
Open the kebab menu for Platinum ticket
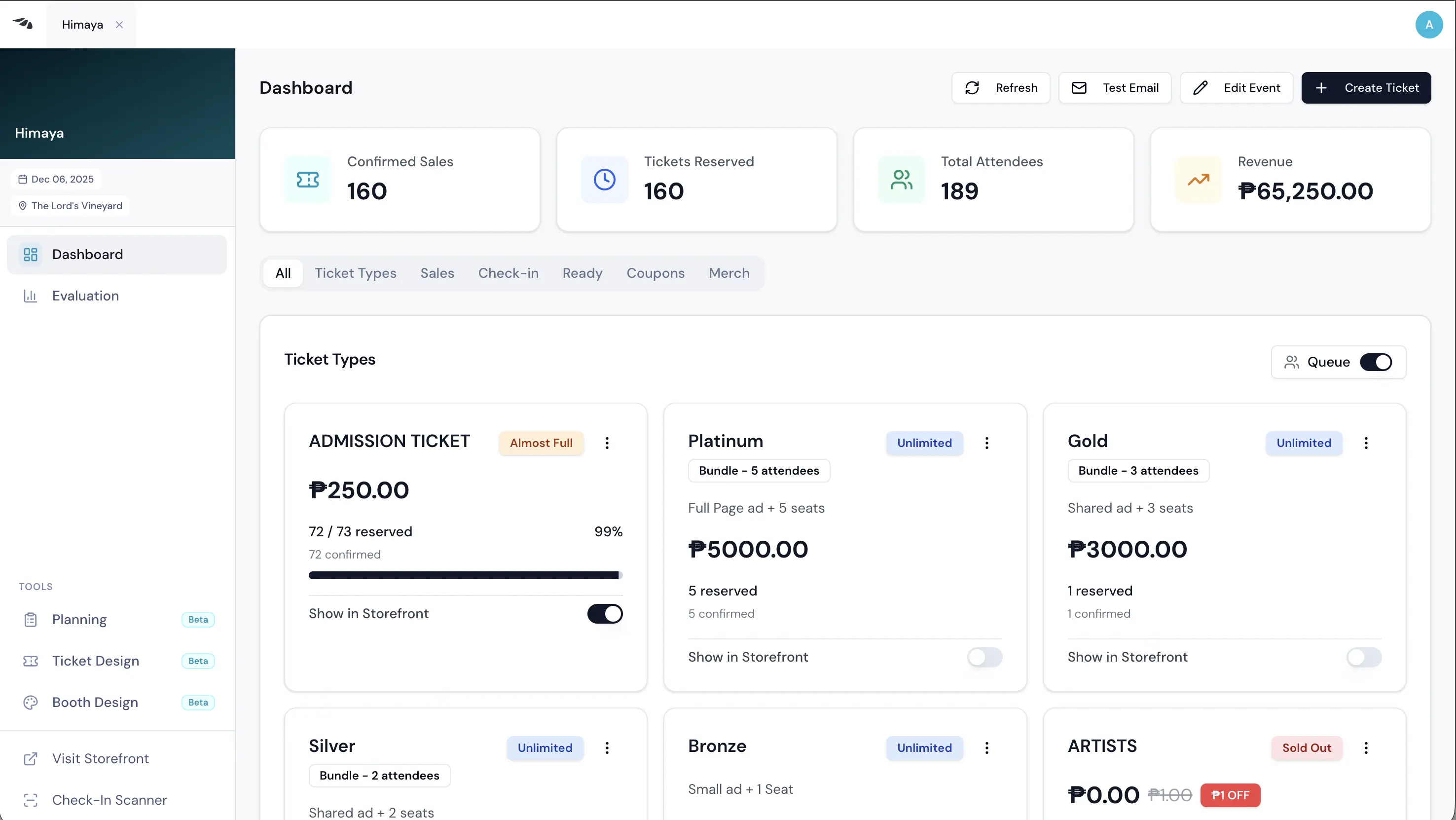(986, 443)
